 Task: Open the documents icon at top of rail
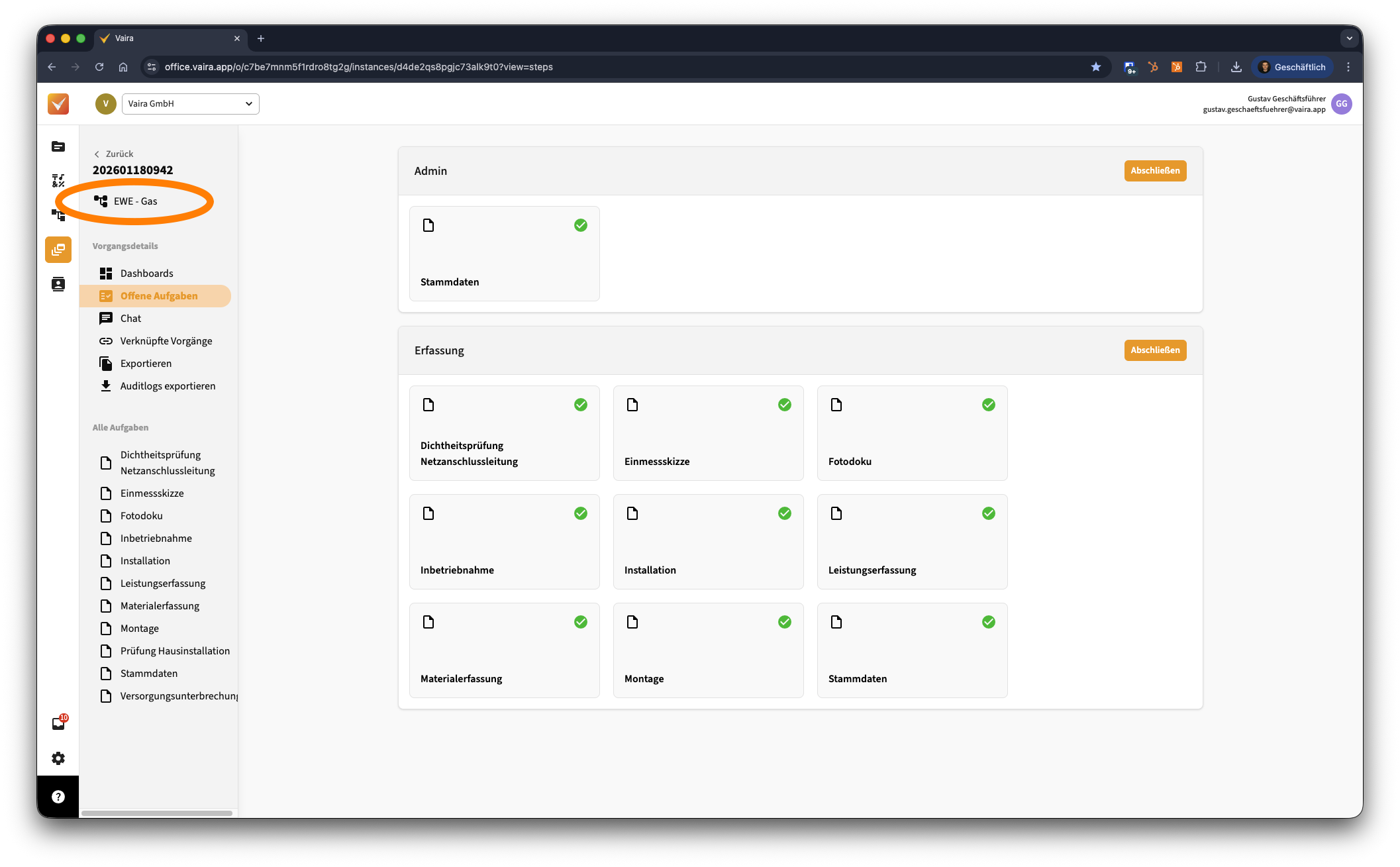(x=58, y=146)
